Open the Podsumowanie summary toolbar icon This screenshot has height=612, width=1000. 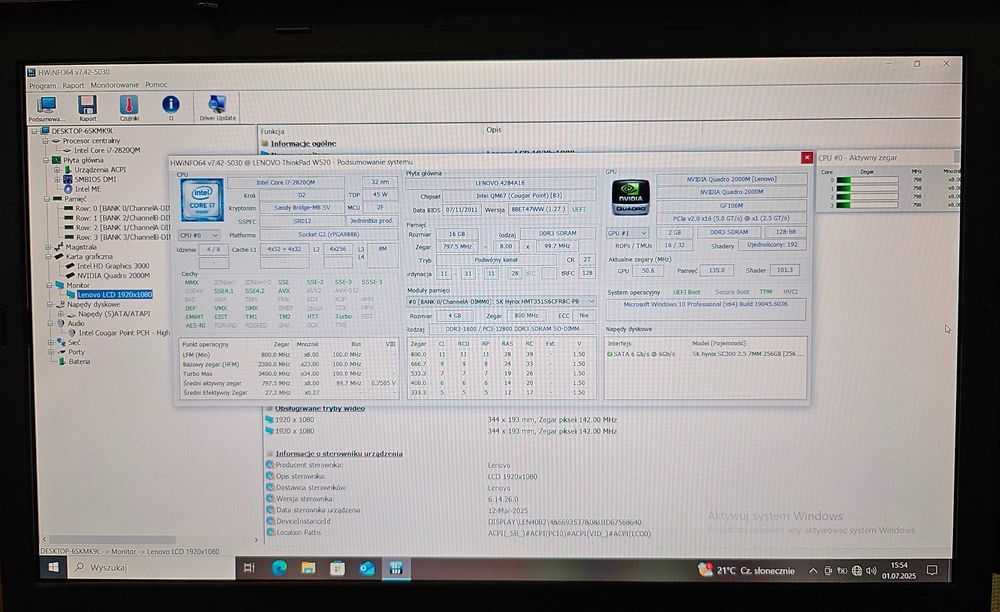(47, 108)
